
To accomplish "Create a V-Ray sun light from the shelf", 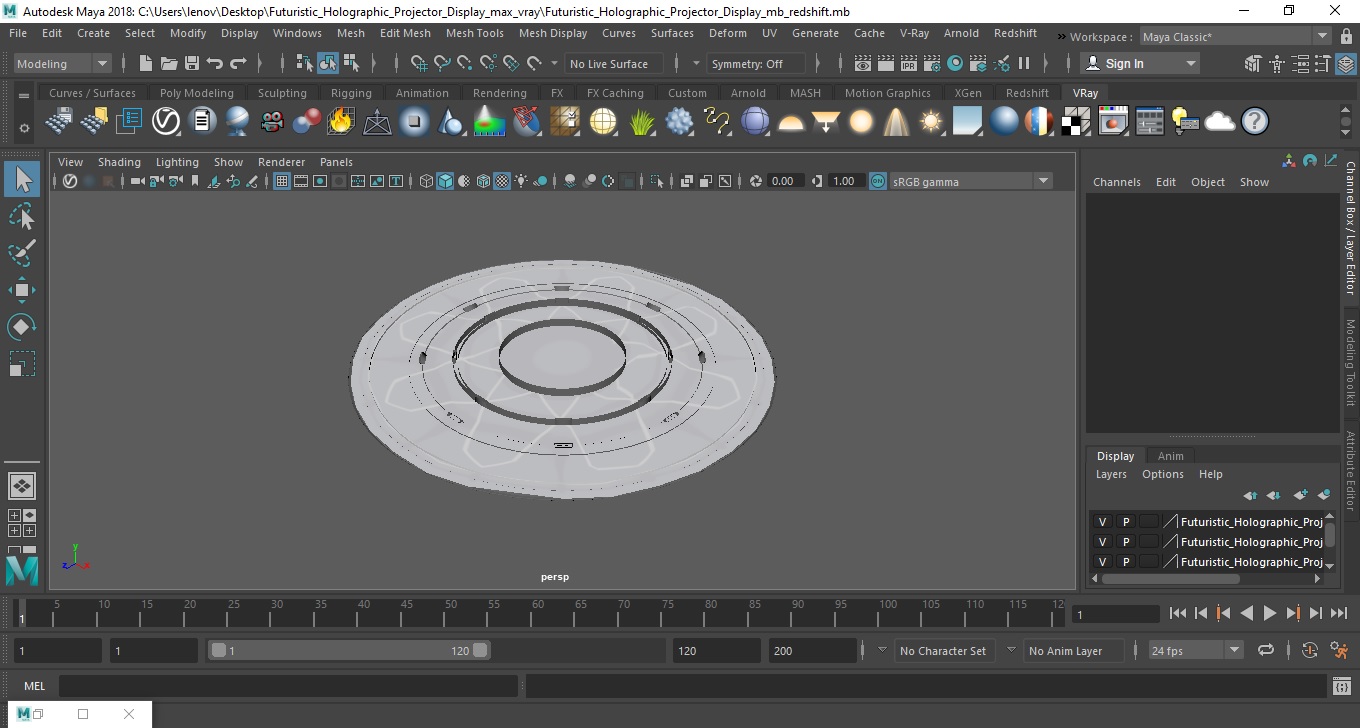I will pos(931,122).
